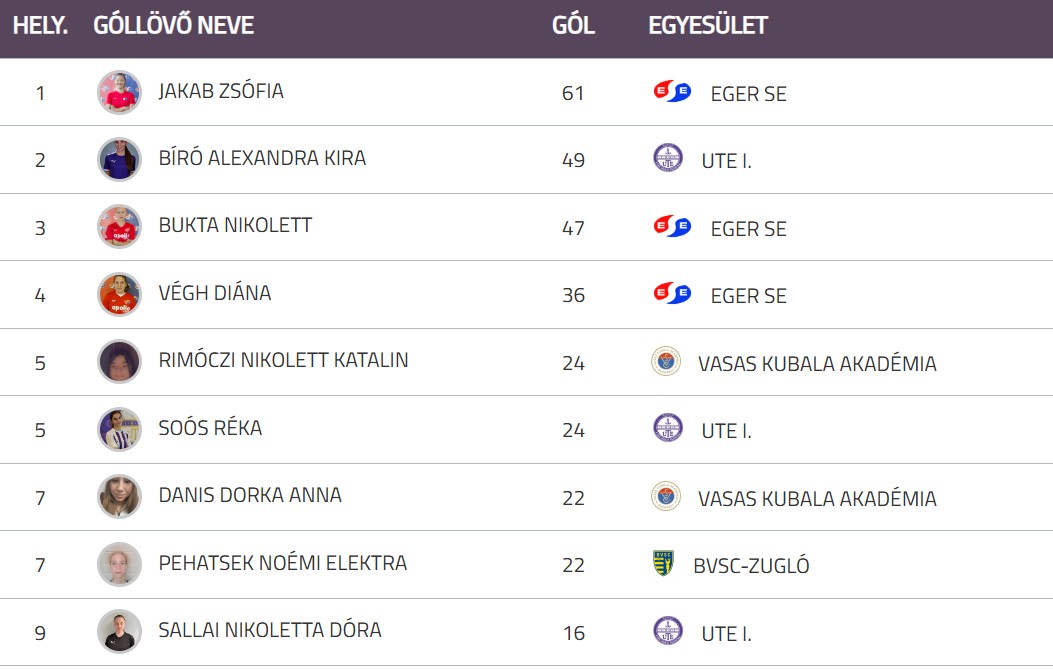1053x670 pixels.
Task: Click the EGYESÜLET column header
Action: [x=707, y=26]
